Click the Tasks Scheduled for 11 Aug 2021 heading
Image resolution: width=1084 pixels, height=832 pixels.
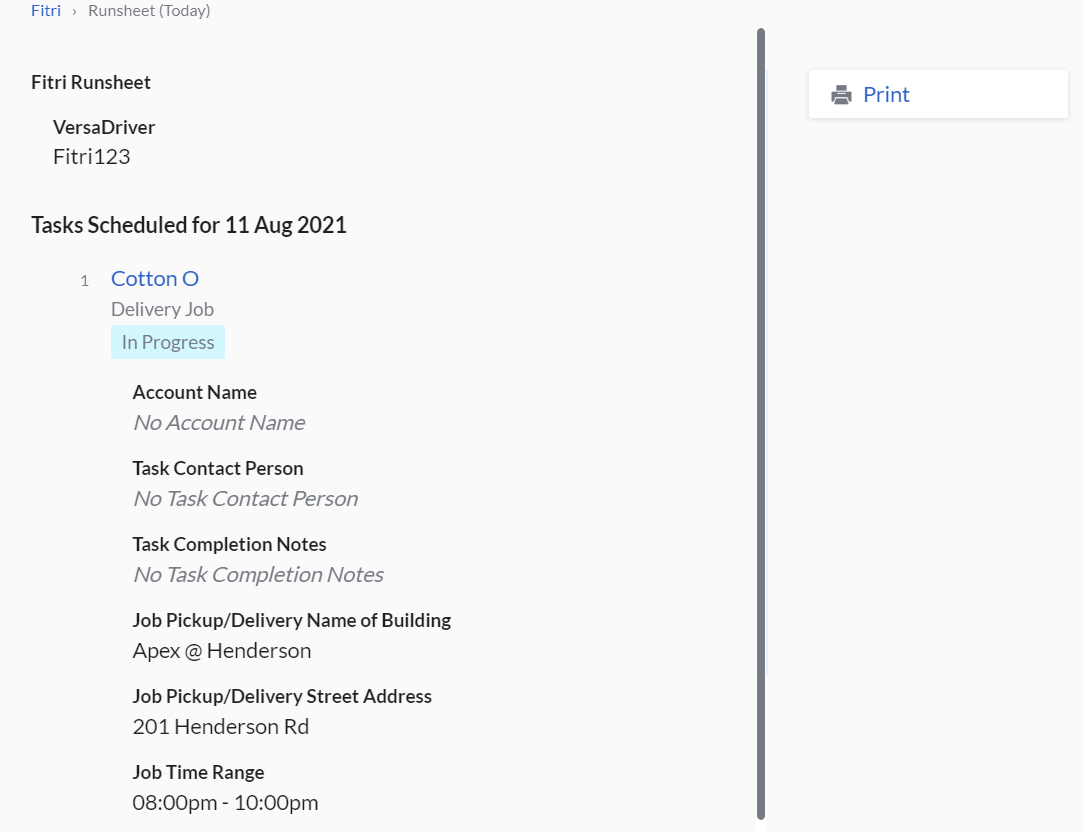pos(189,225)
